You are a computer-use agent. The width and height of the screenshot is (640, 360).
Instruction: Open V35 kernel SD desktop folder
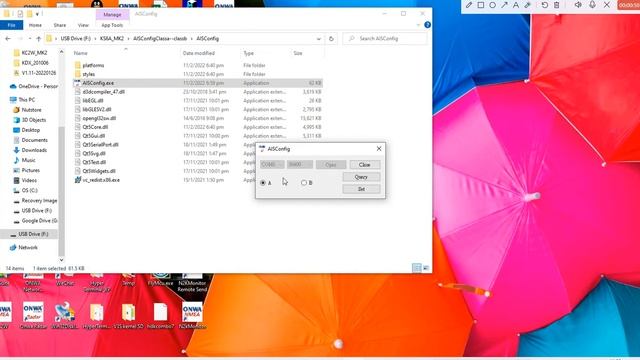pyautogui.click(x=128, y=316)
